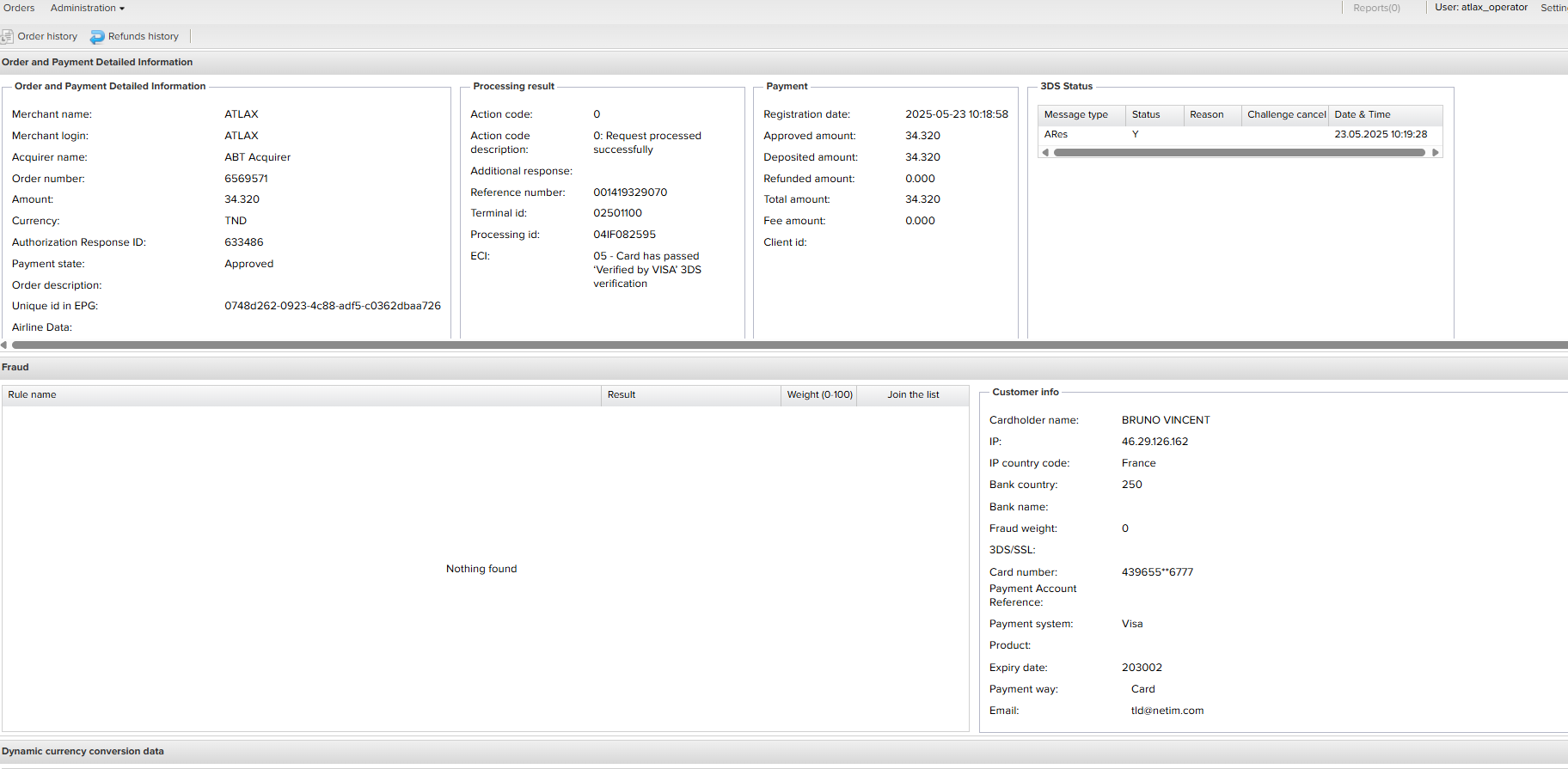Click the Challenge cancel column header
The height and width of the screenshot is (769, 1568).
[x=1285, y=114]
